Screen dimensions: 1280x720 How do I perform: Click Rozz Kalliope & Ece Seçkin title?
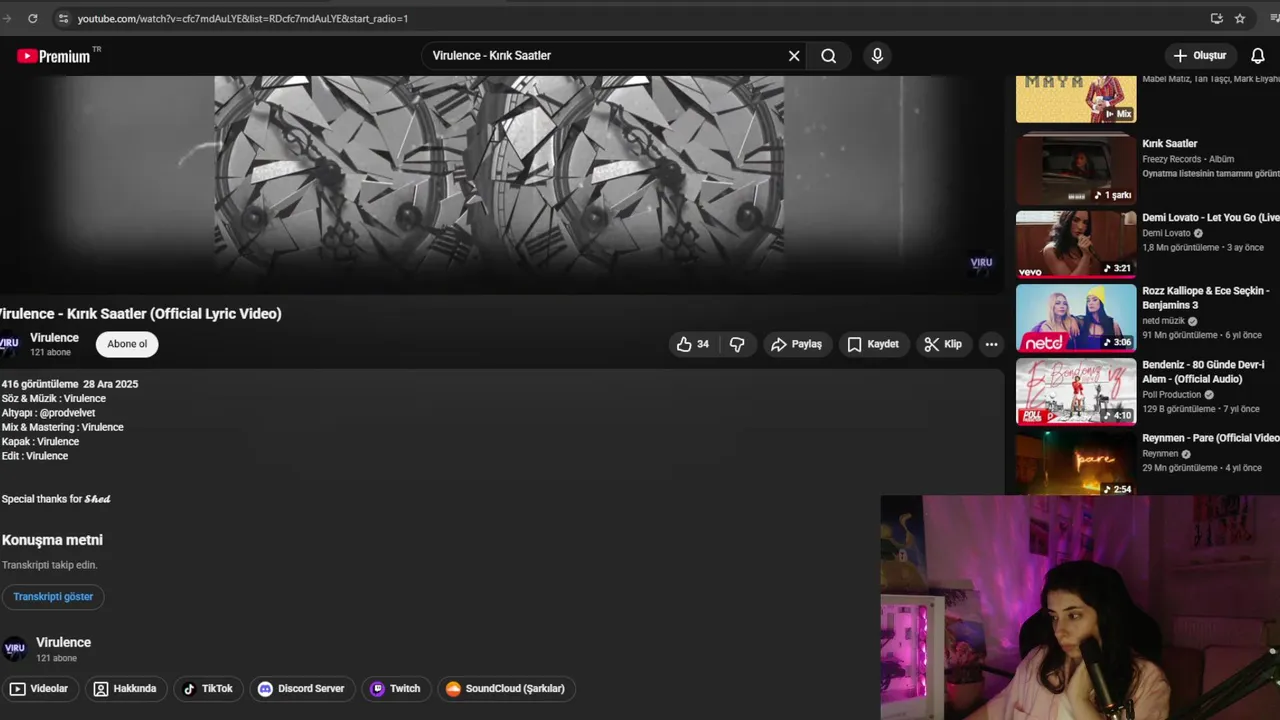tap(1206, 298)
